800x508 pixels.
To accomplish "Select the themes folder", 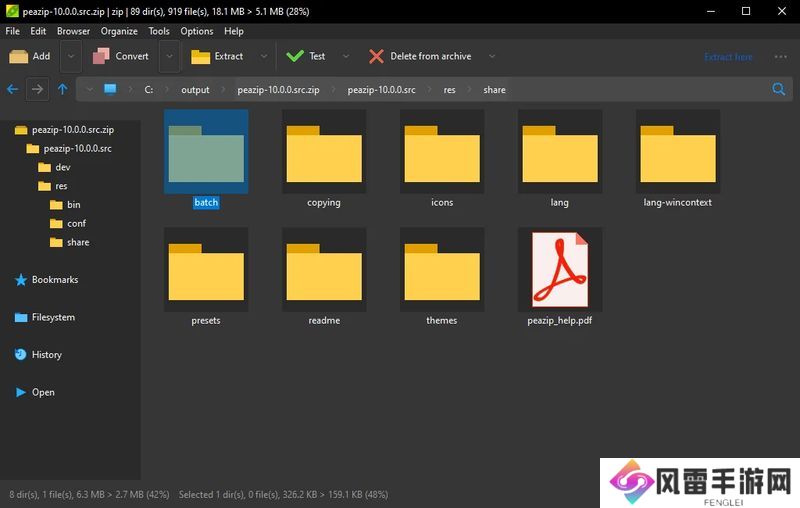I will pyautogui.click(x=441, y=270).
